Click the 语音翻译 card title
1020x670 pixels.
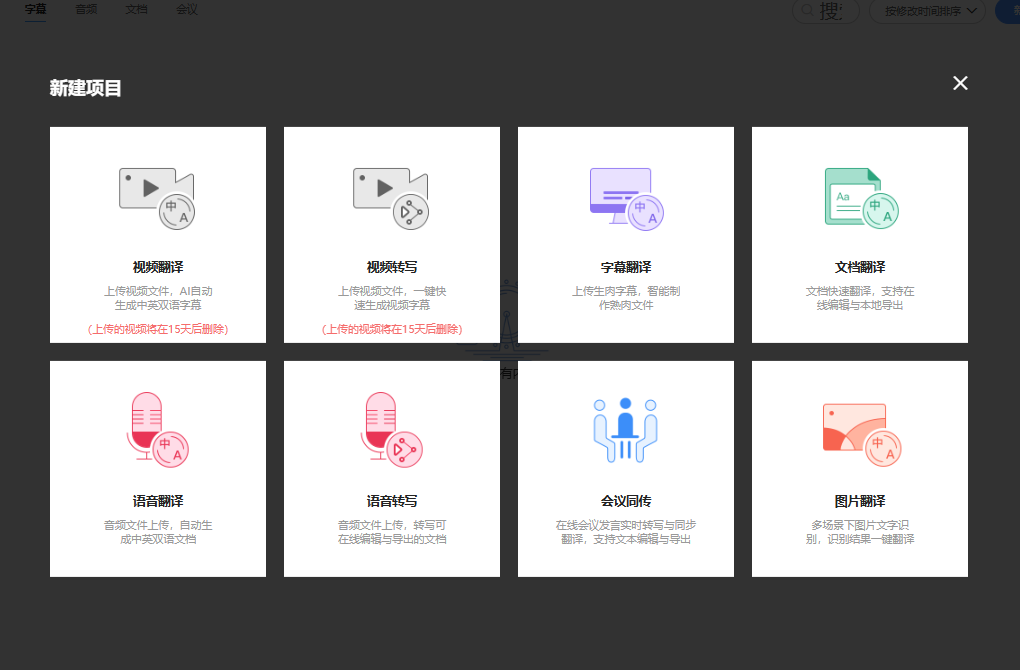pyautogui.click(x=158, y=502)
